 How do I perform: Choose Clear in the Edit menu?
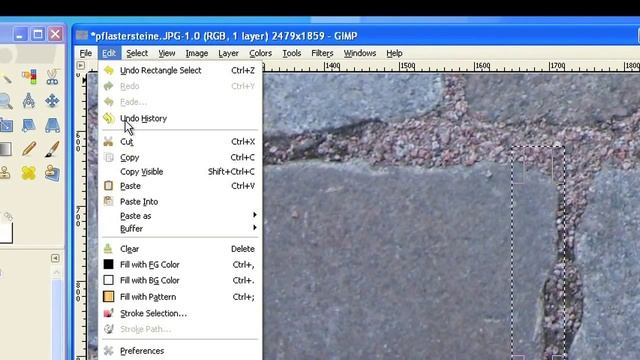point(180,249)
